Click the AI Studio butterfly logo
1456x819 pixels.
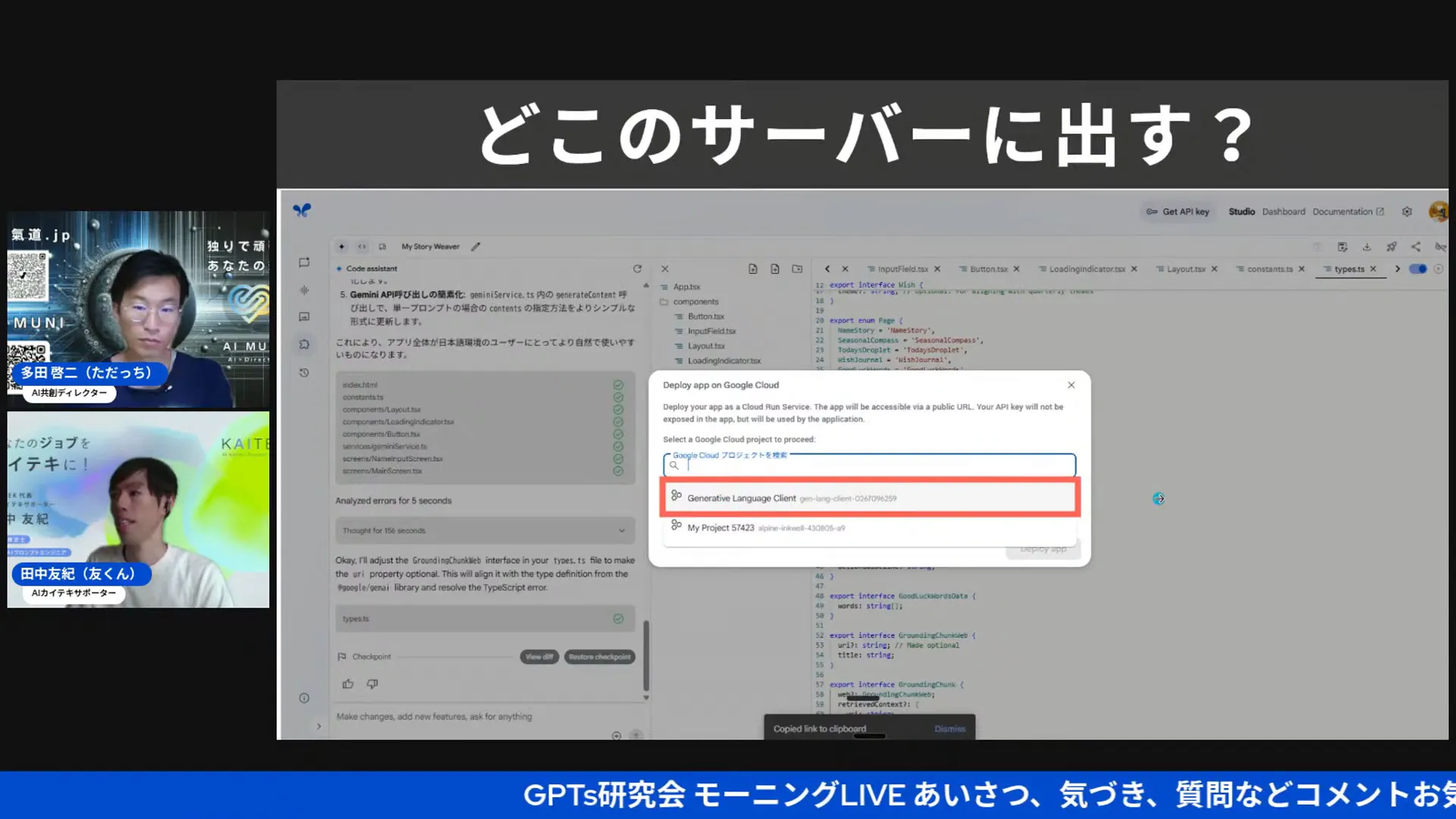[x=302, y=210]
